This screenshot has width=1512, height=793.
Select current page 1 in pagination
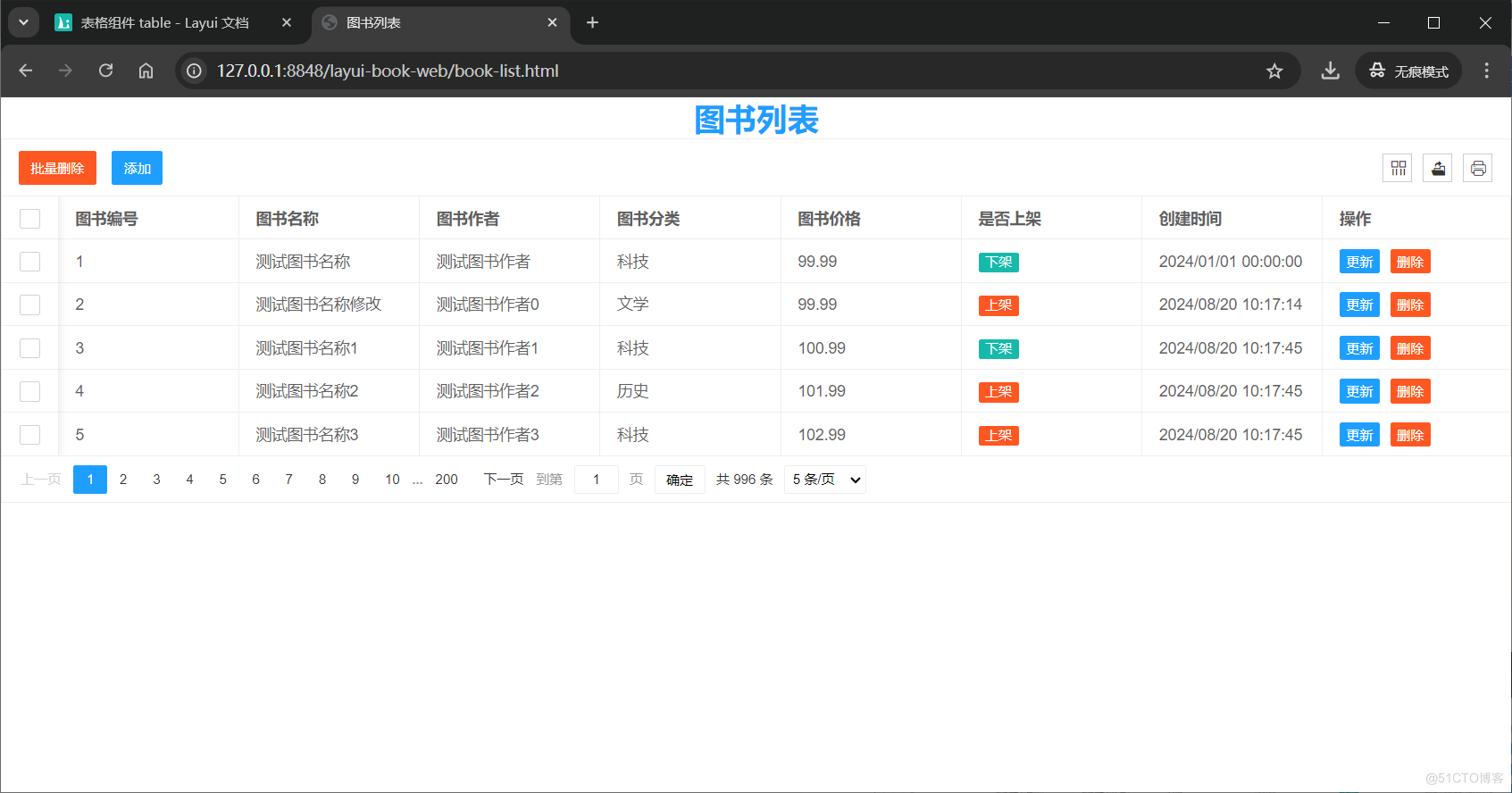(90, 480)
